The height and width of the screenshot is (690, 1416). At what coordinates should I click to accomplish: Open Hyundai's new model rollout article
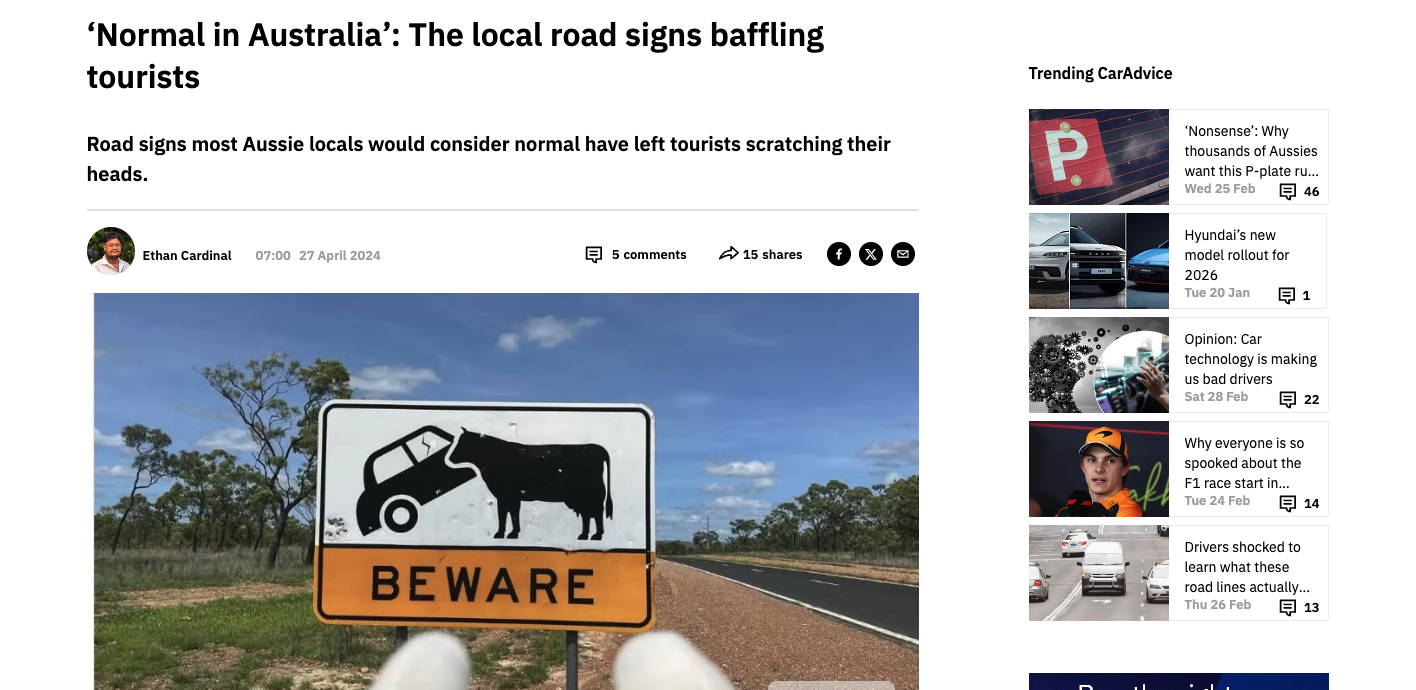click(x=1237, y=255)
